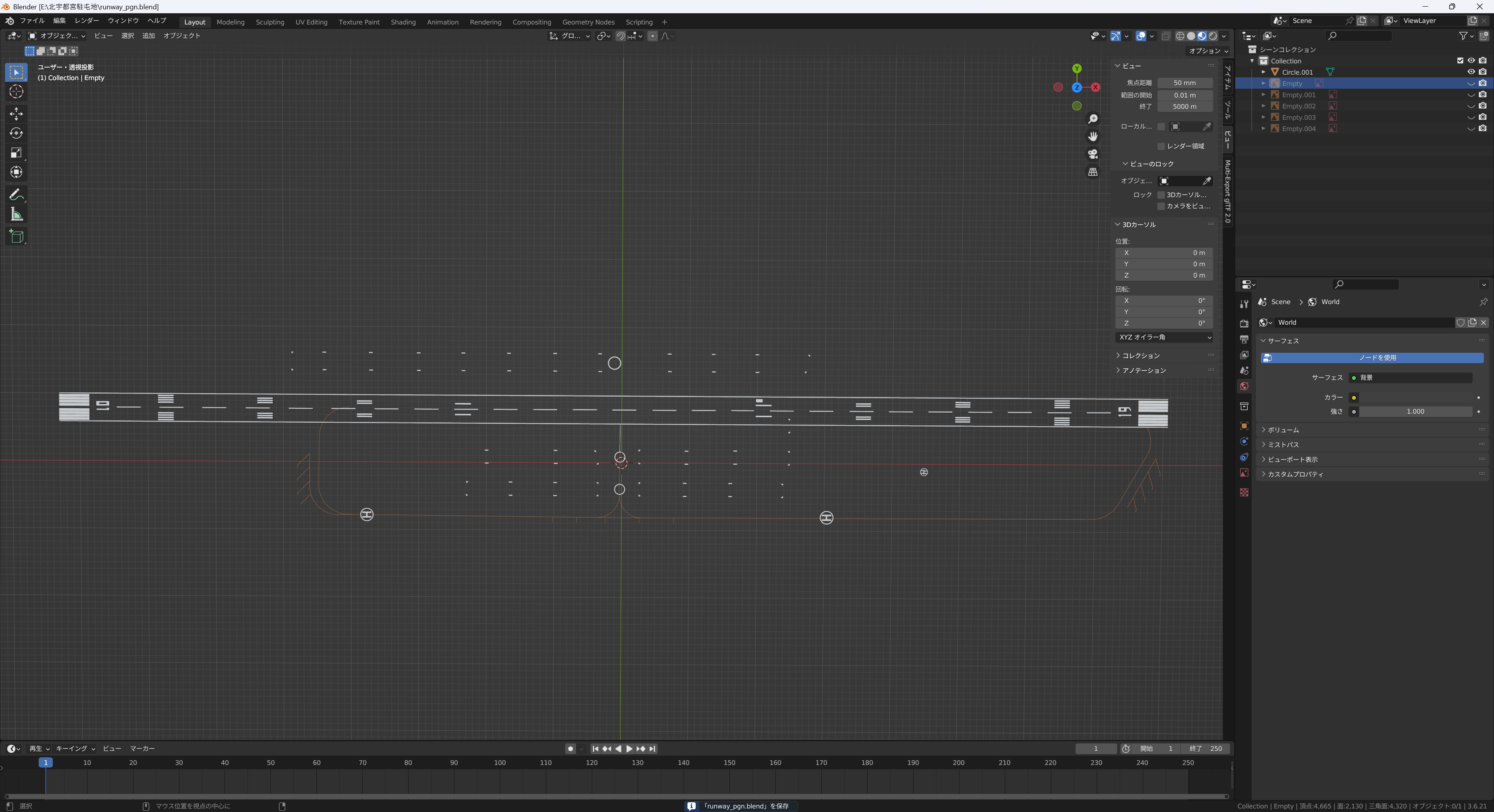Image resolution: width=1494 pixels, height=812 pixels.
Task: Open the Output properties tab icon
Action: (x=1244, y=339)
